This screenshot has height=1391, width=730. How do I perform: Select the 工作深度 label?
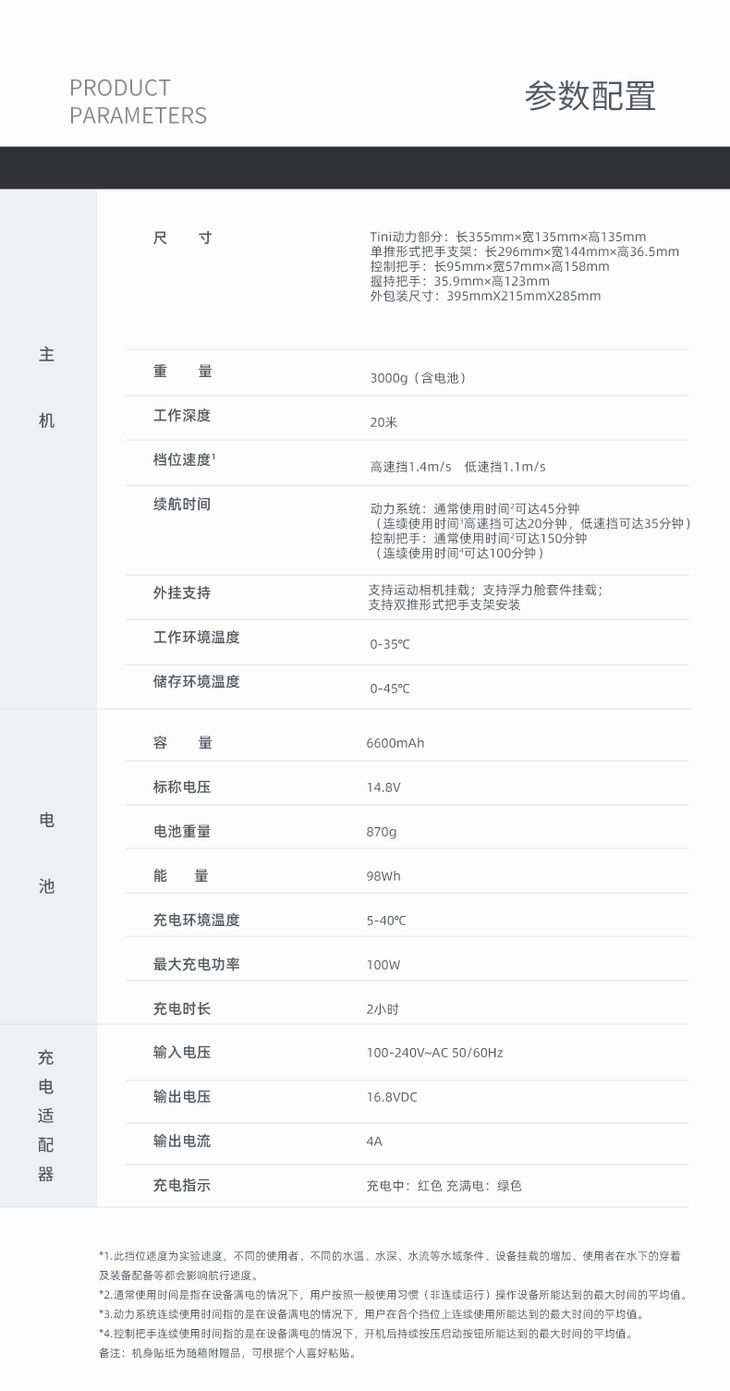click(x=182, y=415)
